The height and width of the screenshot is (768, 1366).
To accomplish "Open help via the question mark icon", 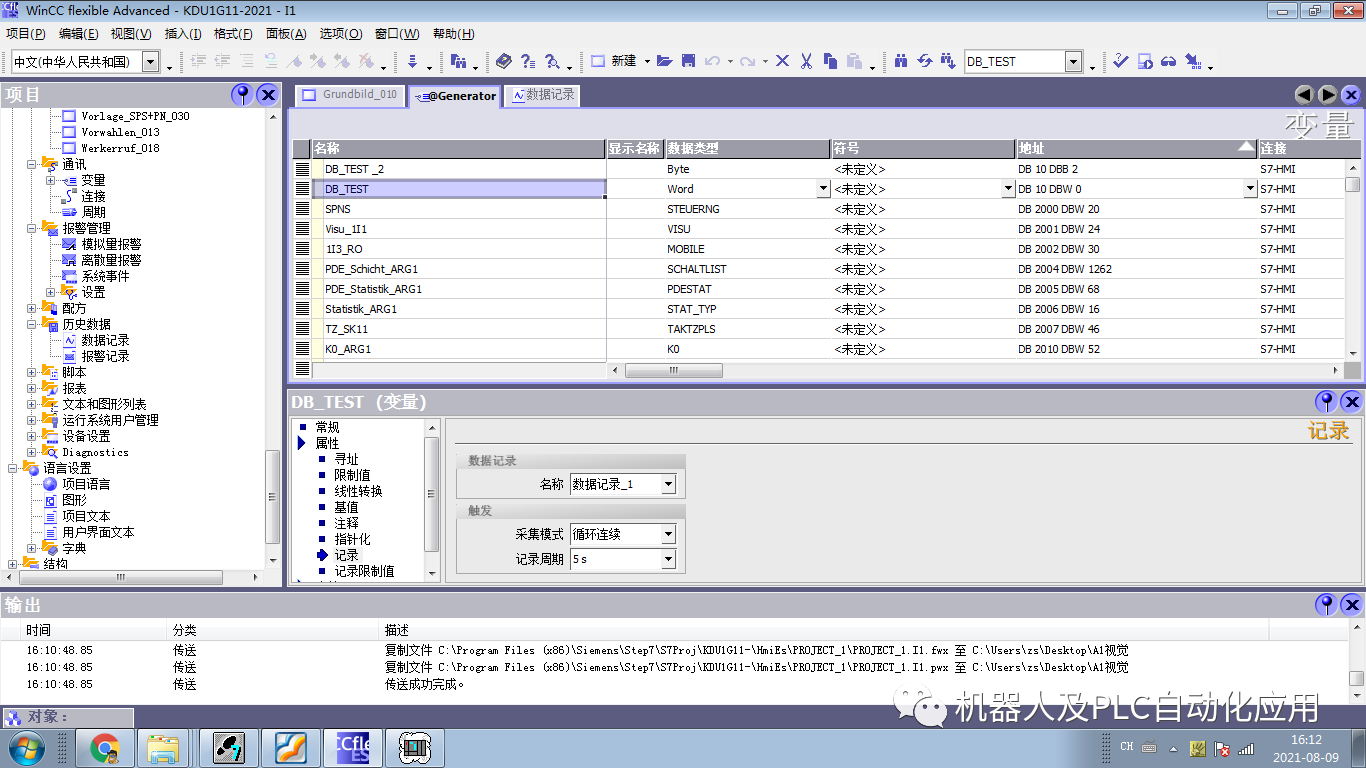I will (x=530, y=61).
